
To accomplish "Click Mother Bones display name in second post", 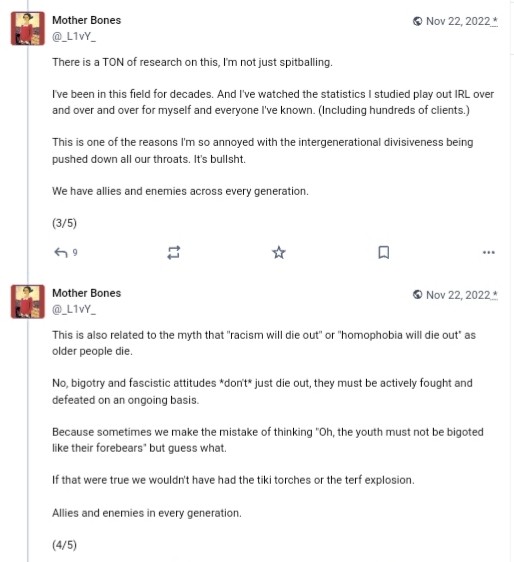I will click(86, 293).
